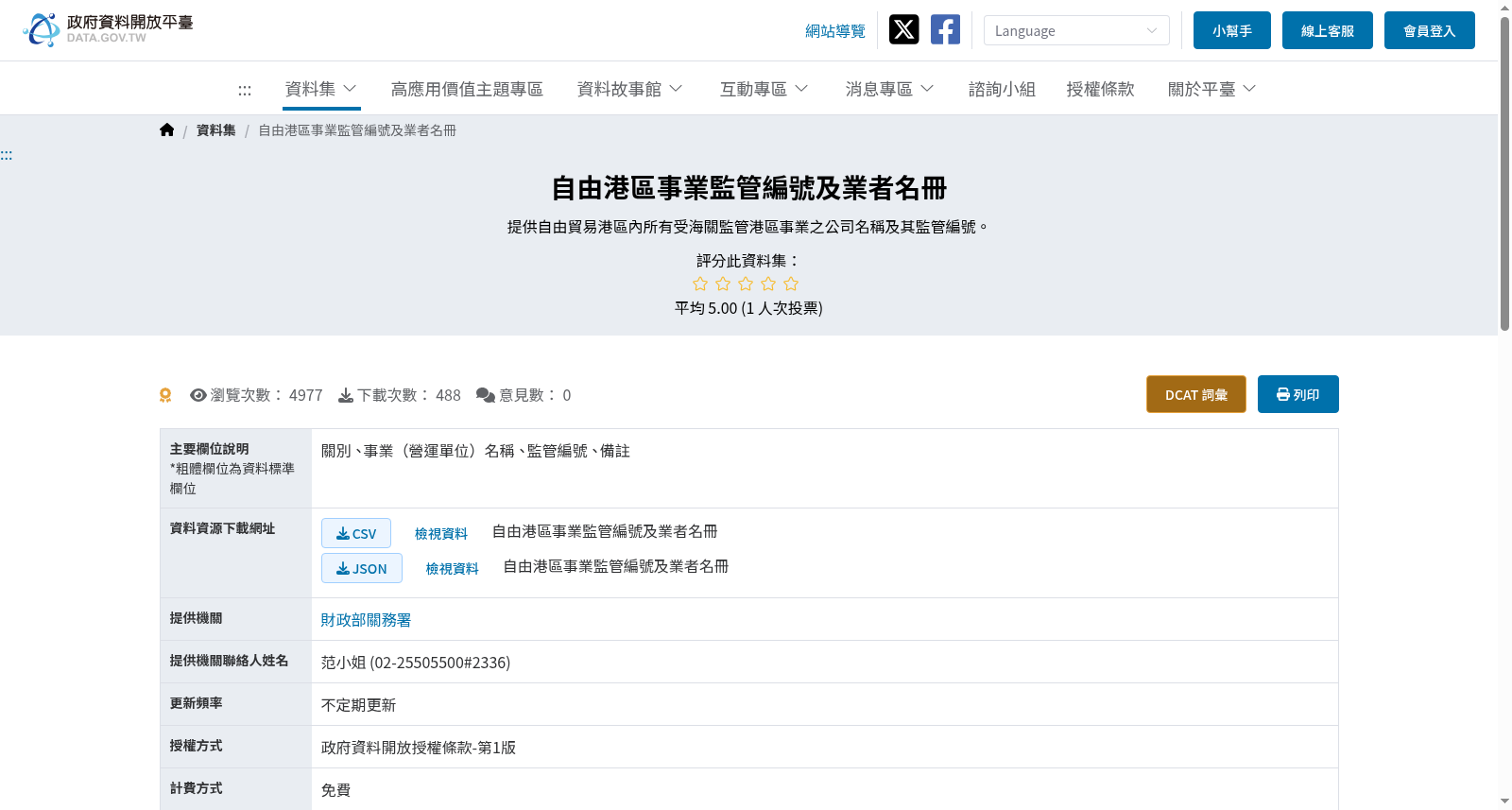
Task: Click the contact text 范小姐 (02-25505500#2336)
Action: point(416,663)
